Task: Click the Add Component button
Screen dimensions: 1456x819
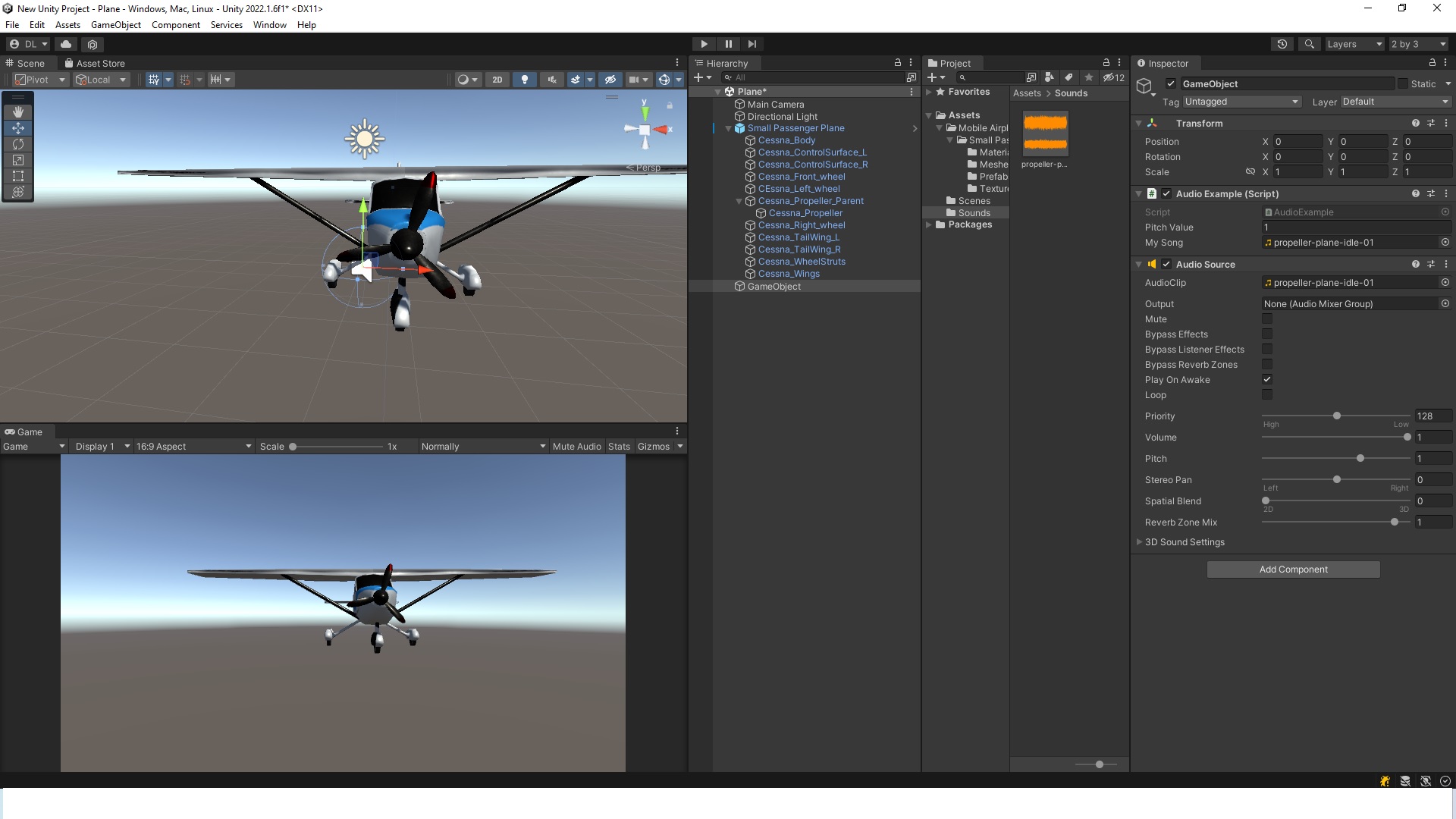Action: click(x=1293, y=570)
